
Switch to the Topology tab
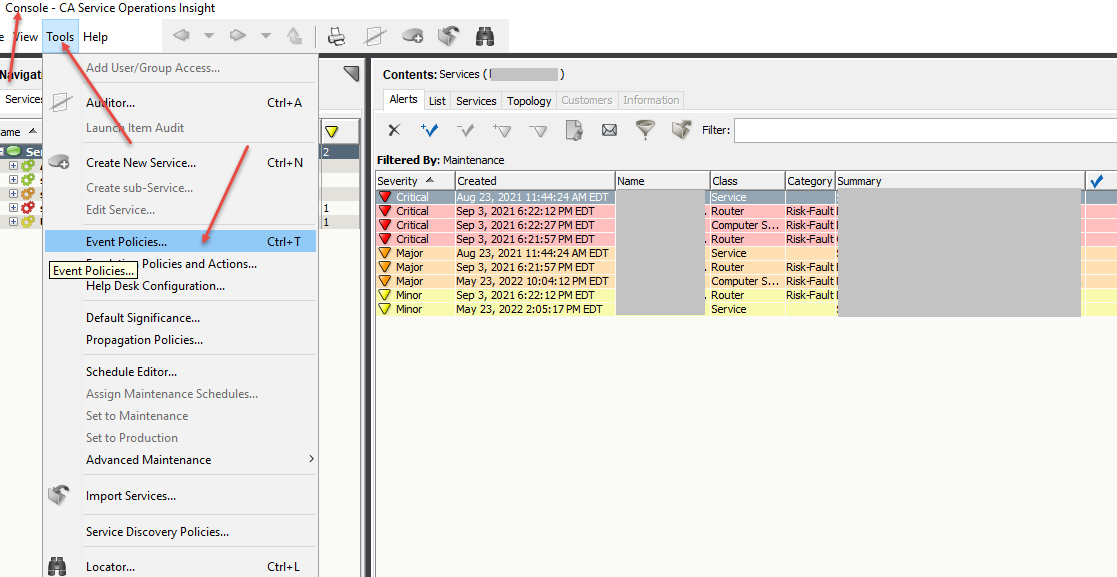tap(529, 101)
